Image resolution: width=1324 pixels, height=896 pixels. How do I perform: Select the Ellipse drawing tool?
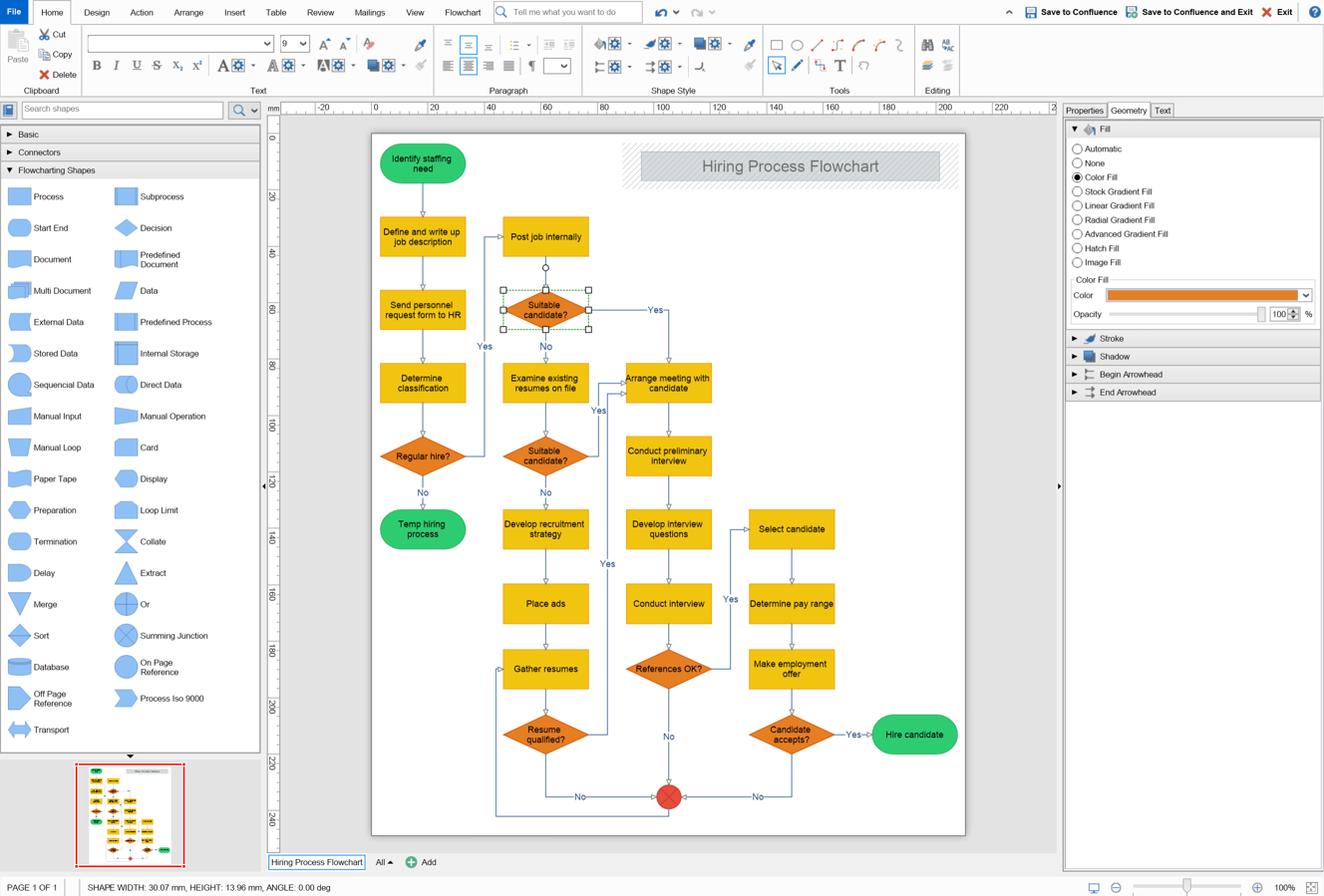[x=798, y=44]
